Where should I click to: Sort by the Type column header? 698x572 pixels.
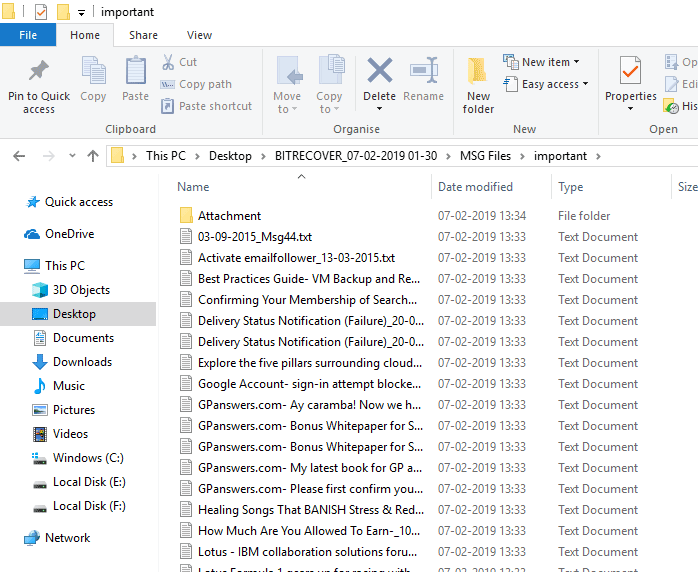pyautogui.click(x=570, y=187)
